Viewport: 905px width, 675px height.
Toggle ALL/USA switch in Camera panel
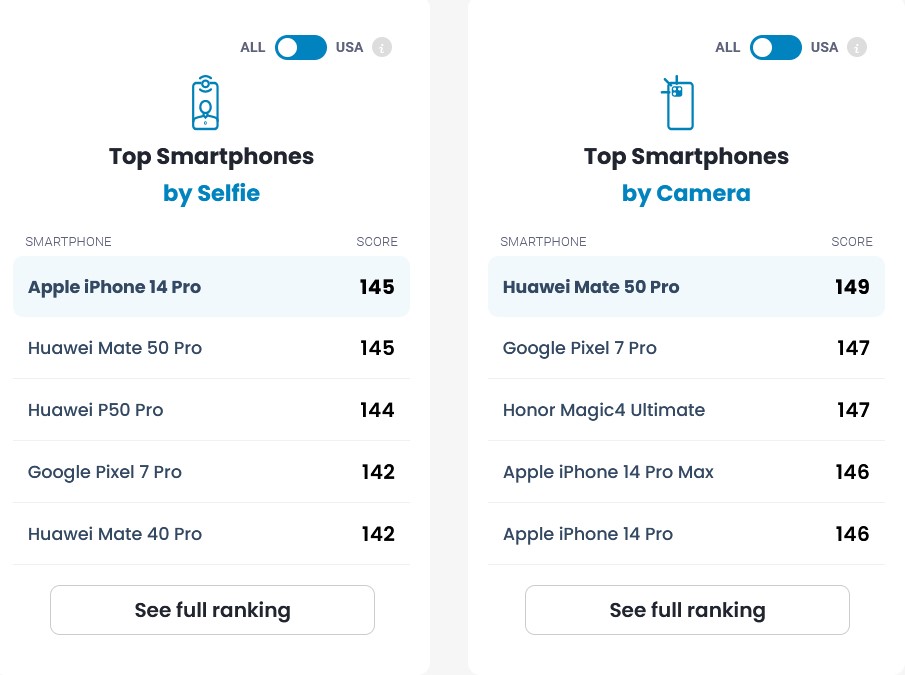776,47
